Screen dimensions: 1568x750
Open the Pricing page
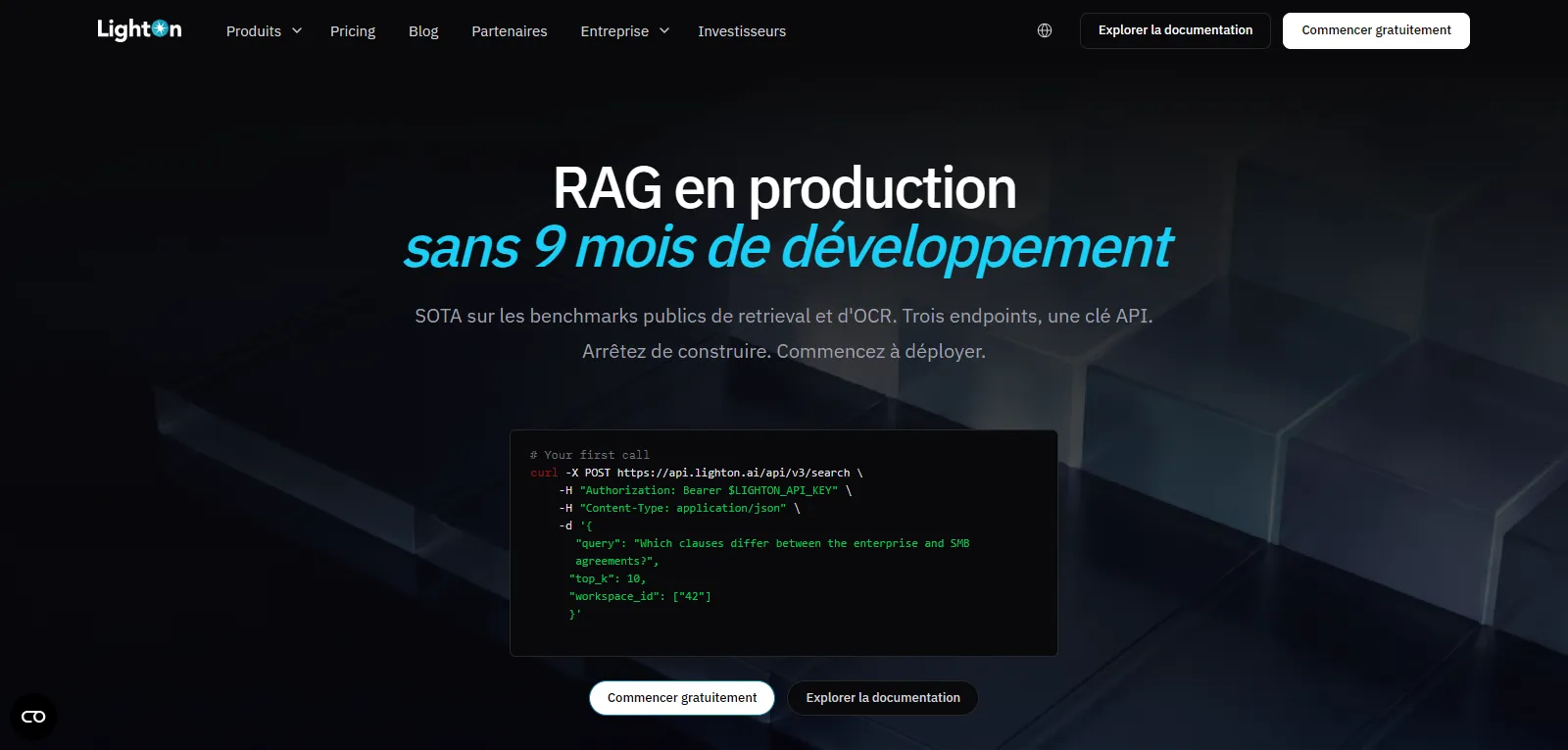353,31
